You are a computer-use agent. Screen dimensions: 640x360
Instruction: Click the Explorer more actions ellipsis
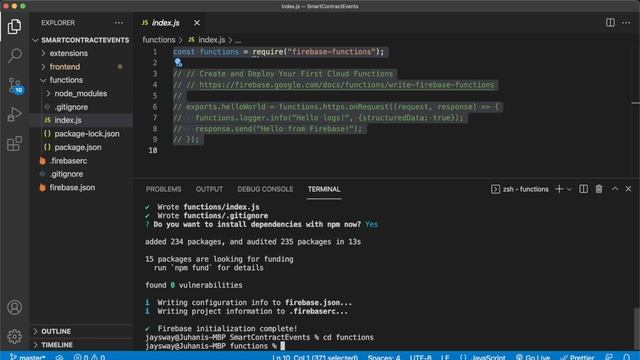[x=119, y=23]
